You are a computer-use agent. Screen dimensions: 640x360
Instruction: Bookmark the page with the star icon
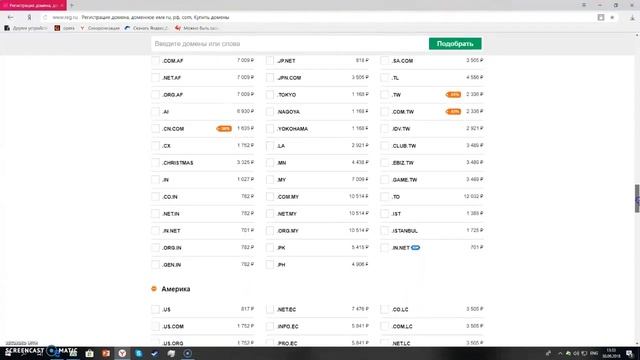click(612, 18)
